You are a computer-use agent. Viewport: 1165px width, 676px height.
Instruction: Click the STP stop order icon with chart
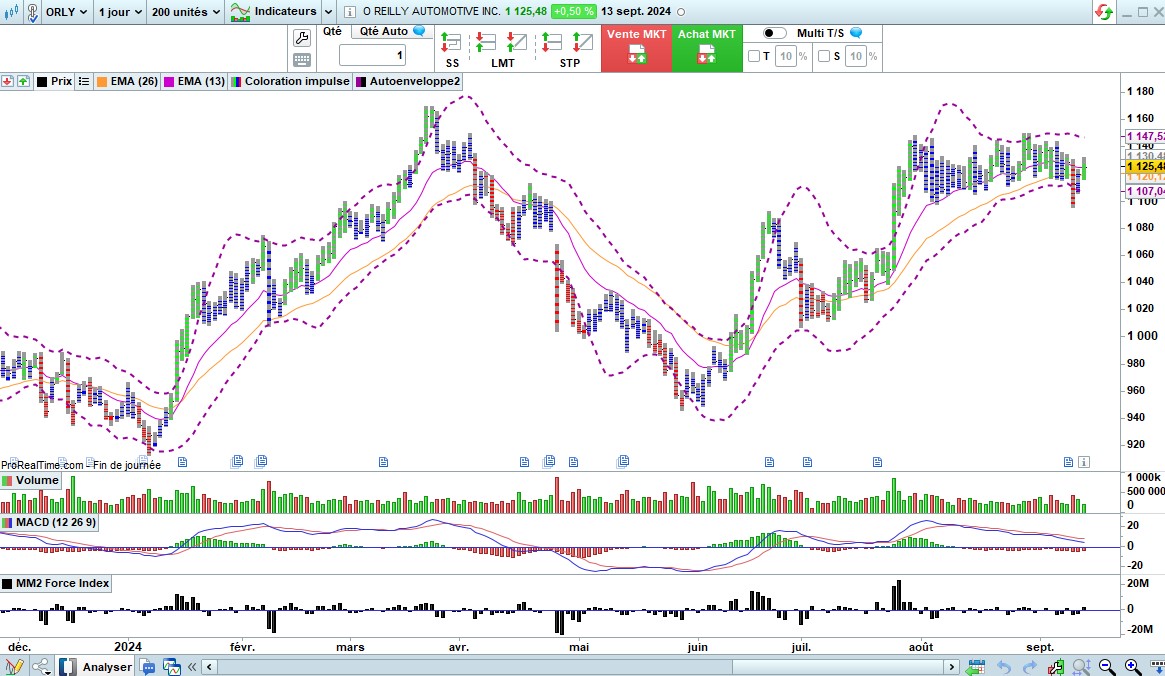tap(582, 42)
